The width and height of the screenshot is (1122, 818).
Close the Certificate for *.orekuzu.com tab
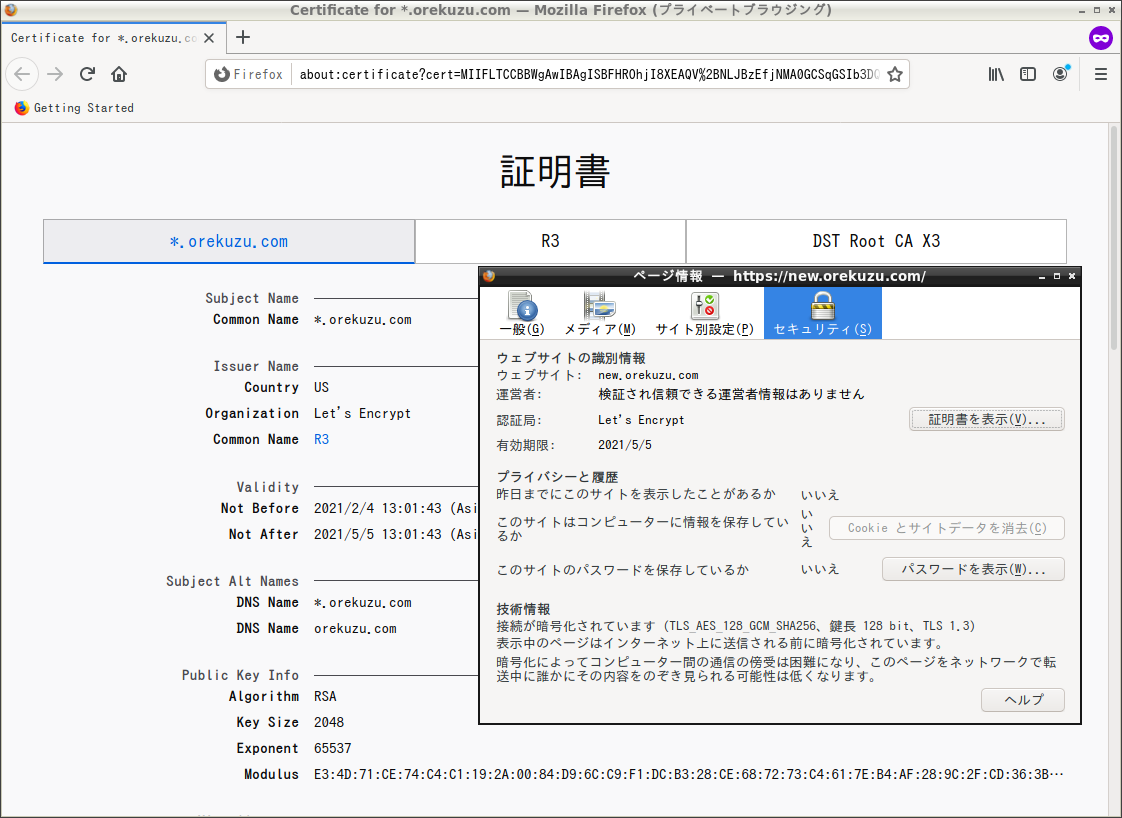(209, 38)
